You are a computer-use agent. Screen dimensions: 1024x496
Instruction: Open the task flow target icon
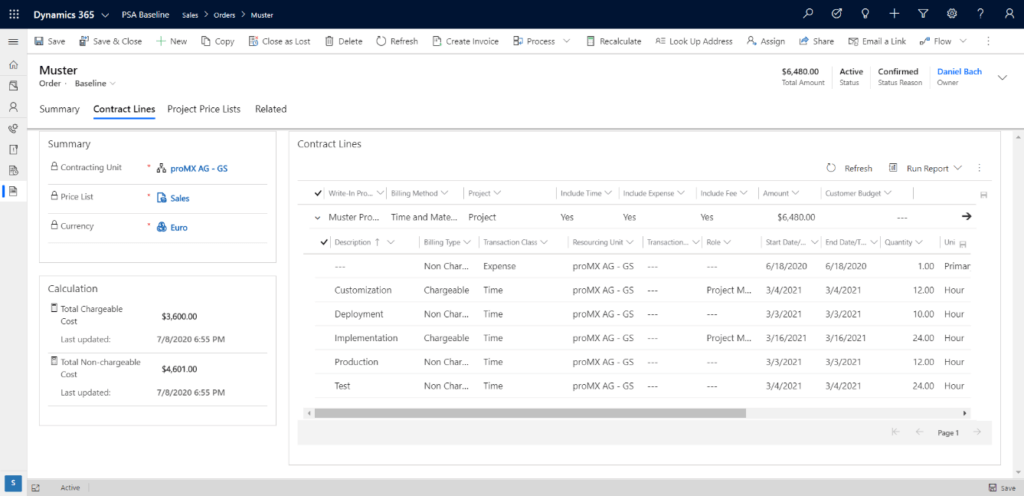(x=837, y=14)
